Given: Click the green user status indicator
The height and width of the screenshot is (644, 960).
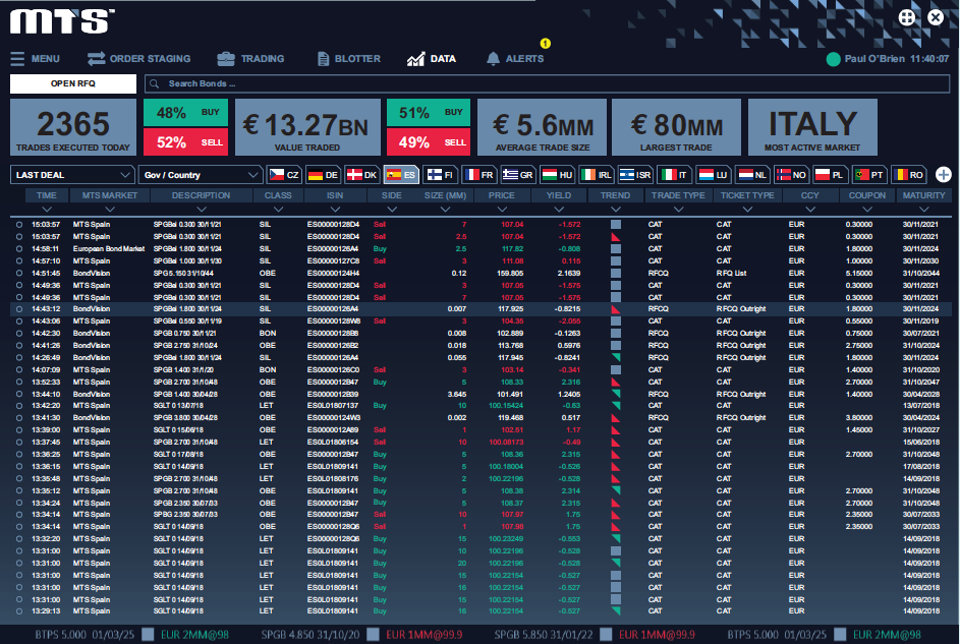Looking at the screenshot, I should pos(833,59).
